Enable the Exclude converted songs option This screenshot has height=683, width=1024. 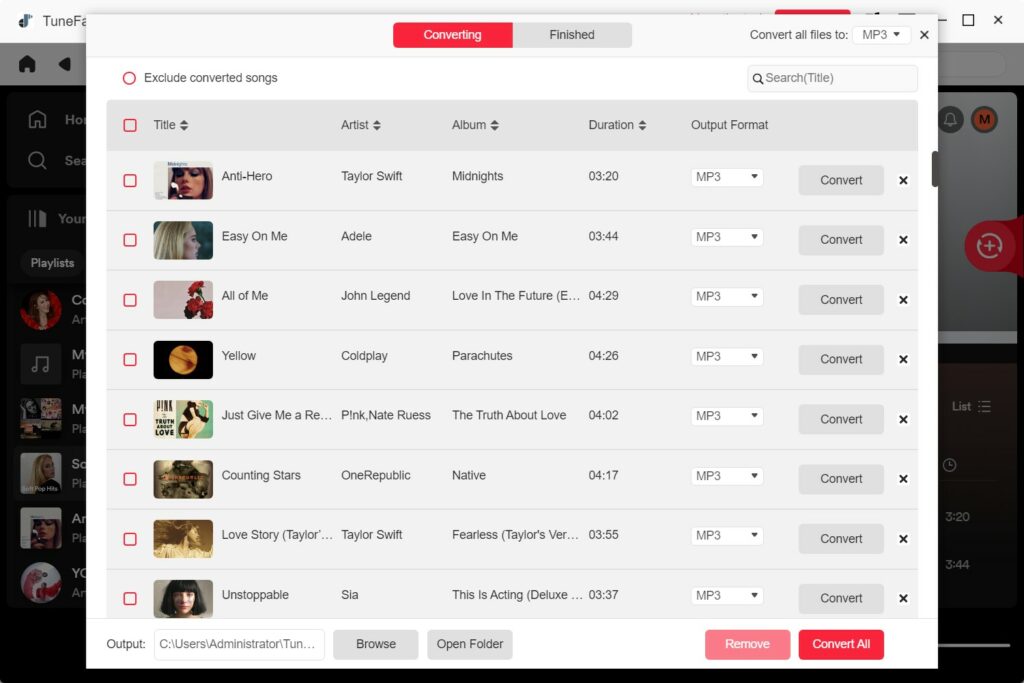point(130,77)
